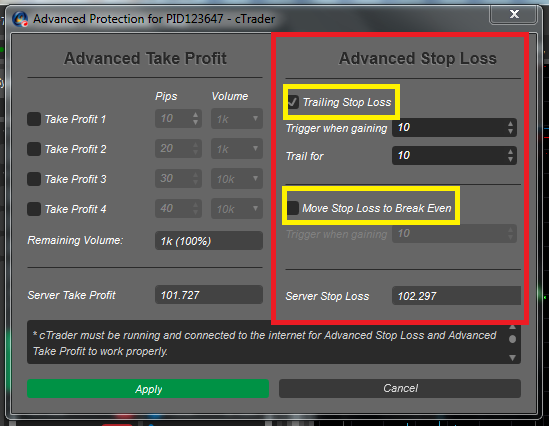The image size is (549, 426).
Task: Open the Take Profit 1 volume dropdown
Action: 237,119
